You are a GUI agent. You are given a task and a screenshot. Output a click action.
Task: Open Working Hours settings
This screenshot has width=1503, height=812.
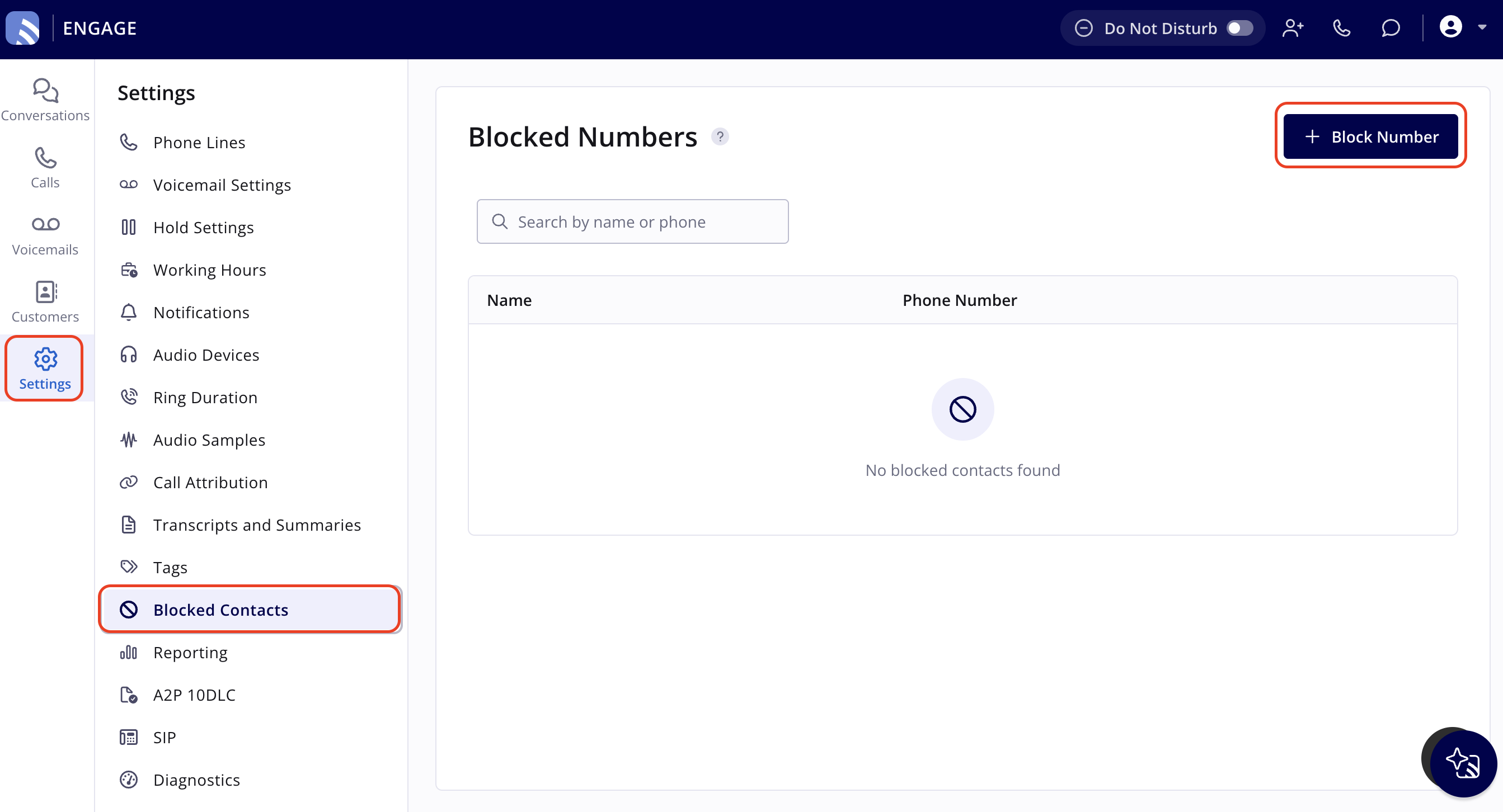[251, 270]
